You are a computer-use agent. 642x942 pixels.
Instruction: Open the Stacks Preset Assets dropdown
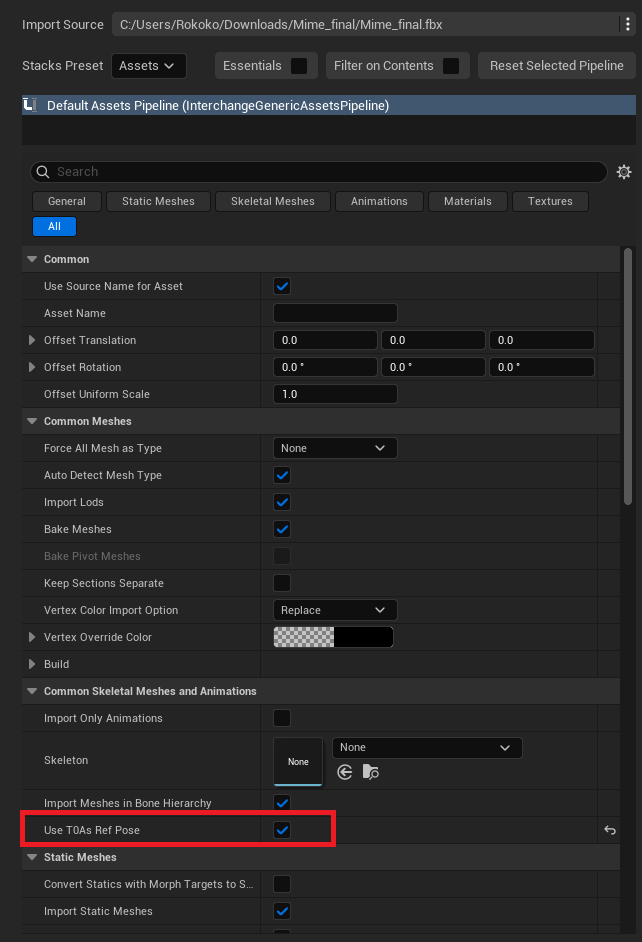[148, 66]
